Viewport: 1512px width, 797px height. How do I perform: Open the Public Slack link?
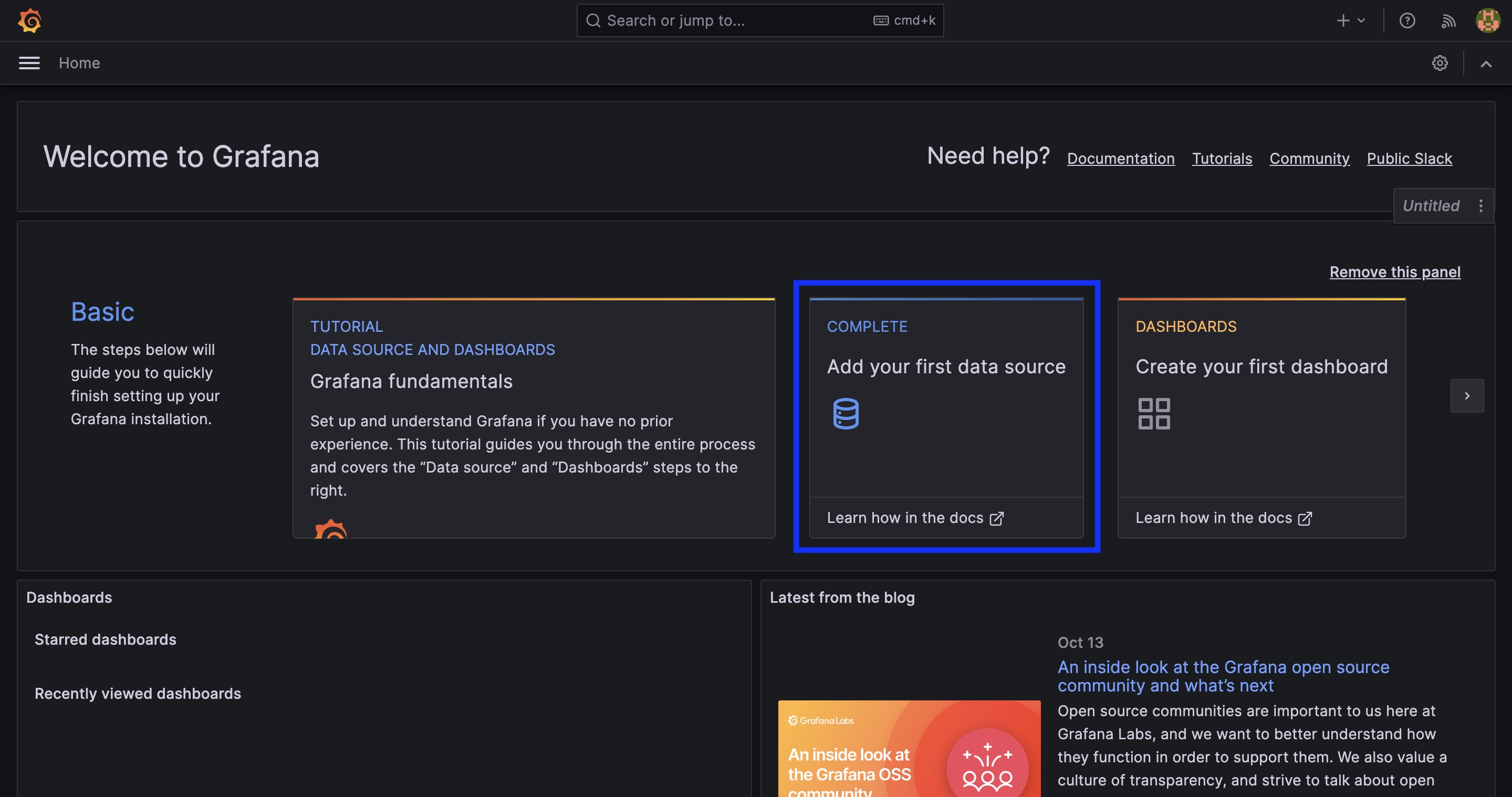(1409, 159)
